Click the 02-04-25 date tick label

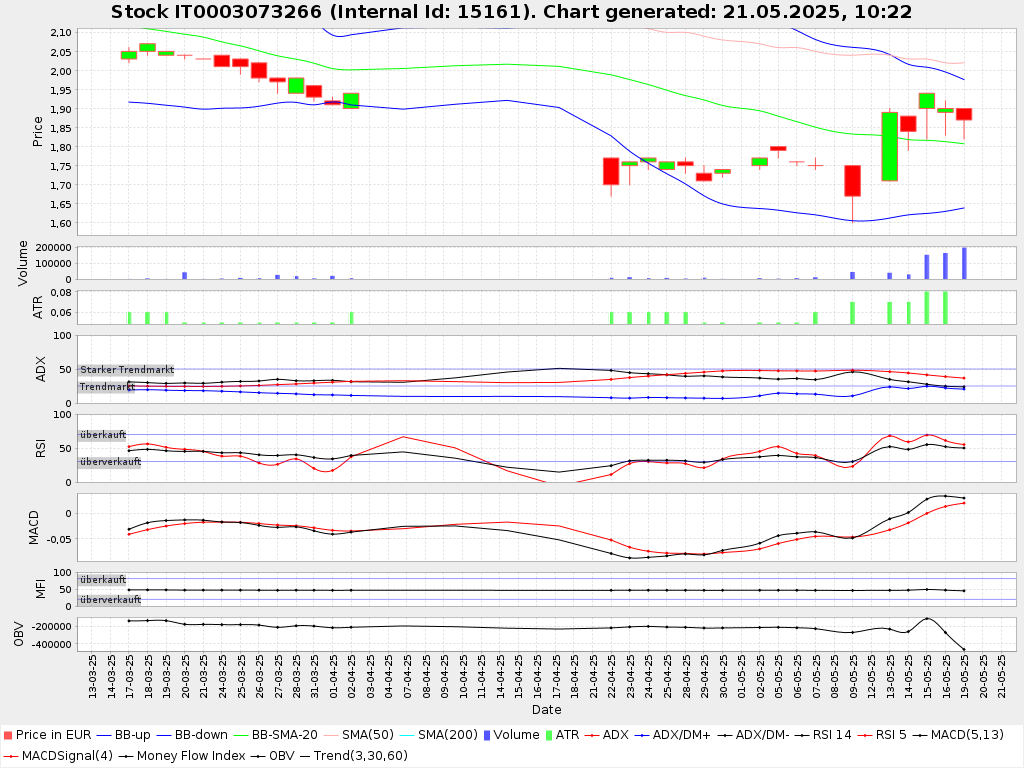[x=352, y=677]
